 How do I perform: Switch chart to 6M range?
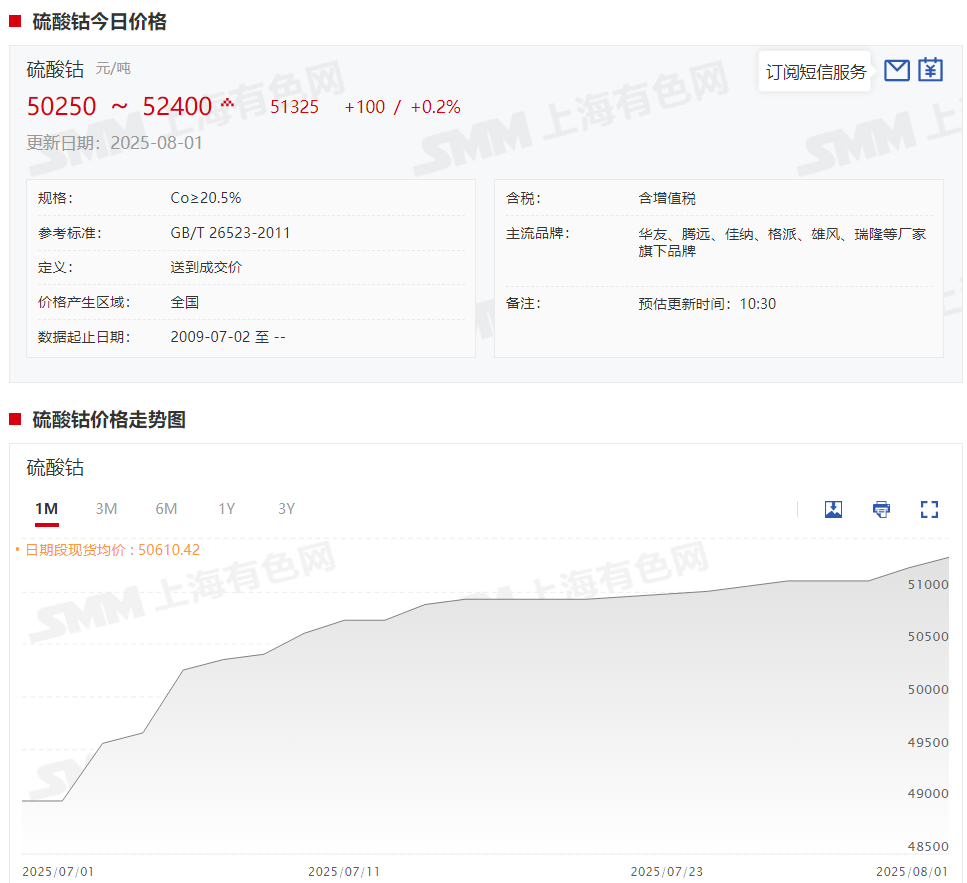pos(166,509)
